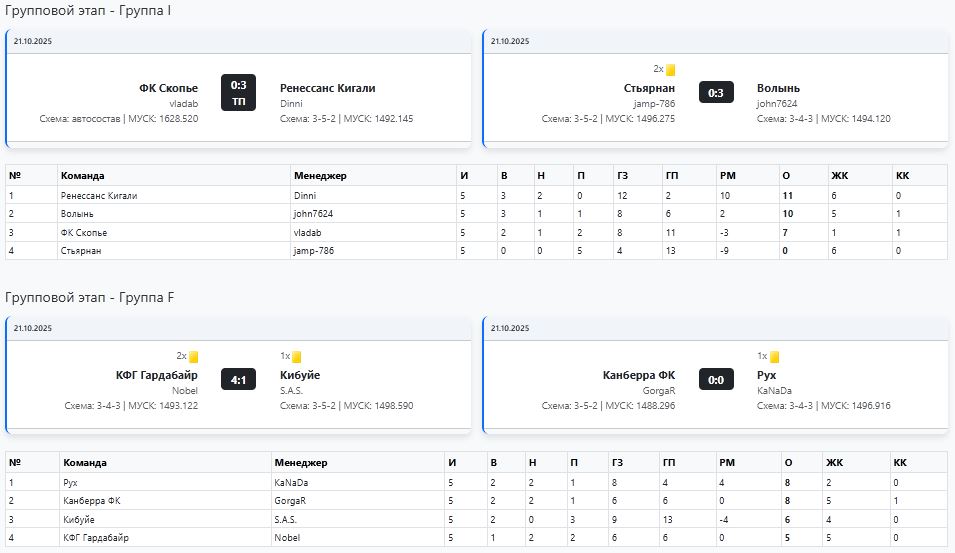Click the Менеджер column header in Group F table
The image size is (955, 553).
(x=301, y=463)
